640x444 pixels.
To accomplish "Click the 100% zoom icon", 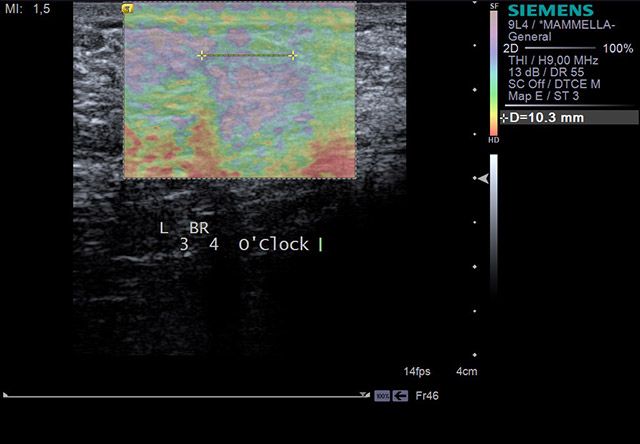I will click(382, 396).
